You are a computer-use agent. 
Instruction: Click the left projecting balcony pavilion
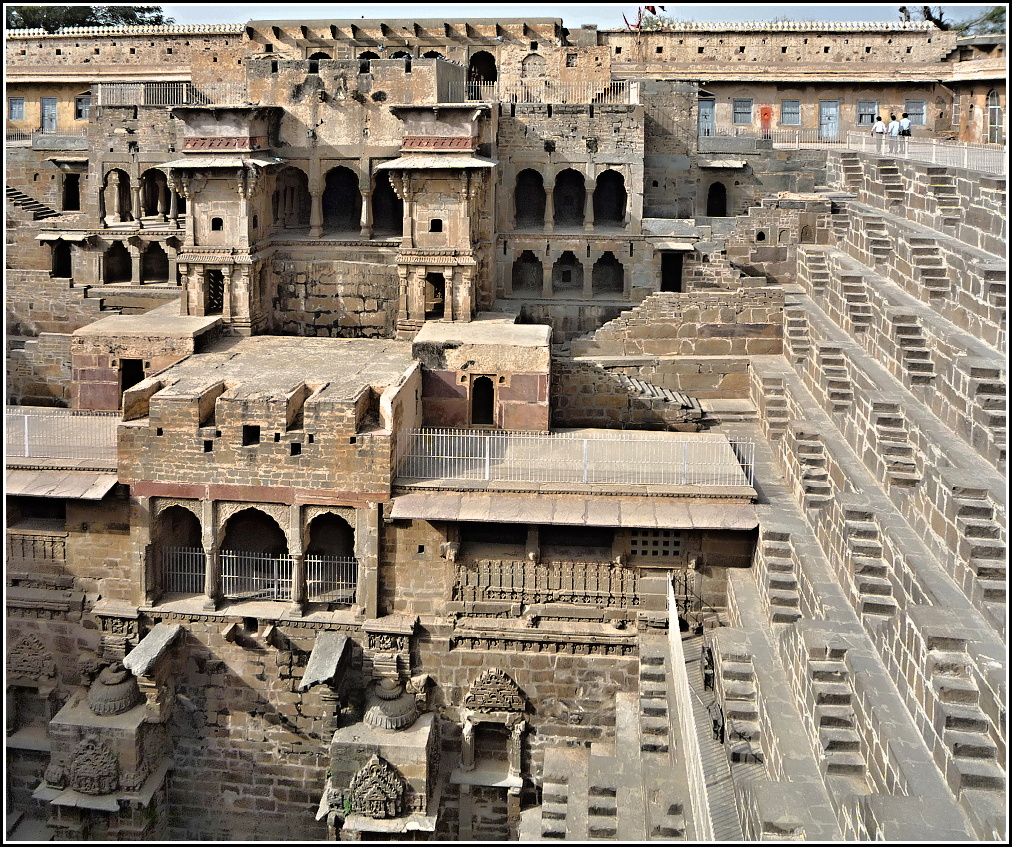point(214,229)
